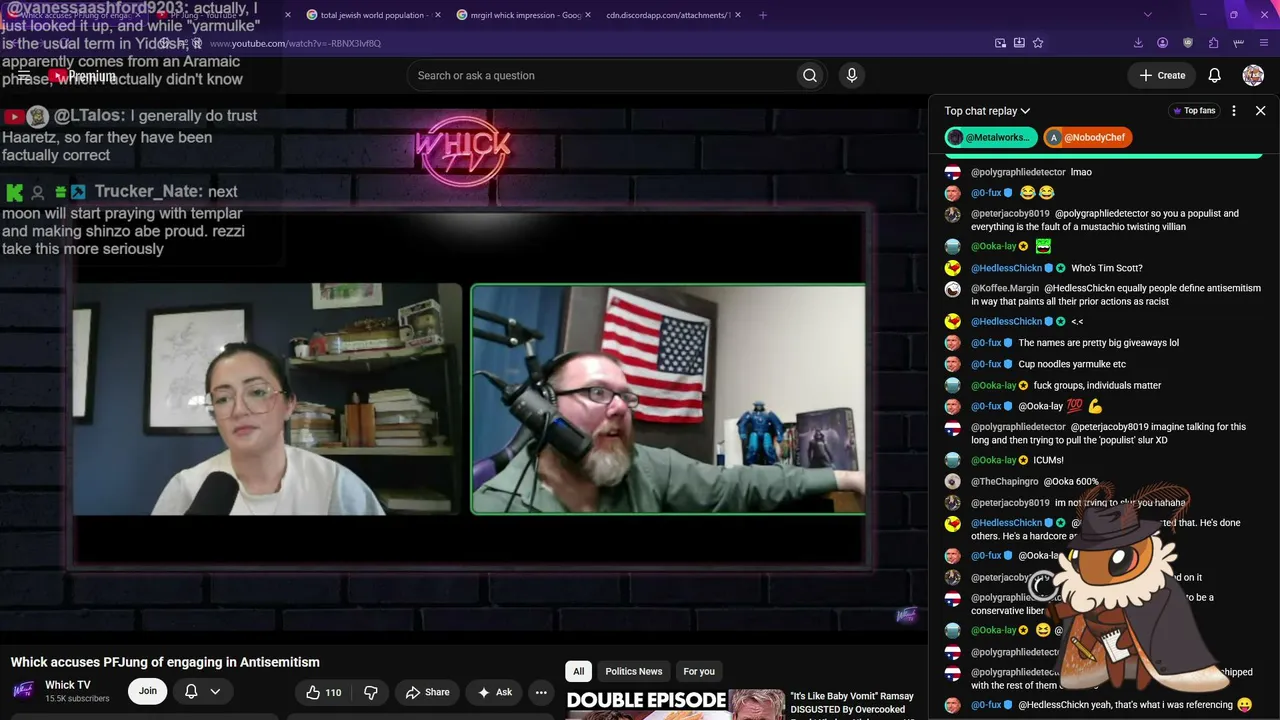The width and height of the screenshot is (1280, 720).
Task: Switch to the PF Jung YouTube tab
Action: pyautogui.click(x=221, y=15)
